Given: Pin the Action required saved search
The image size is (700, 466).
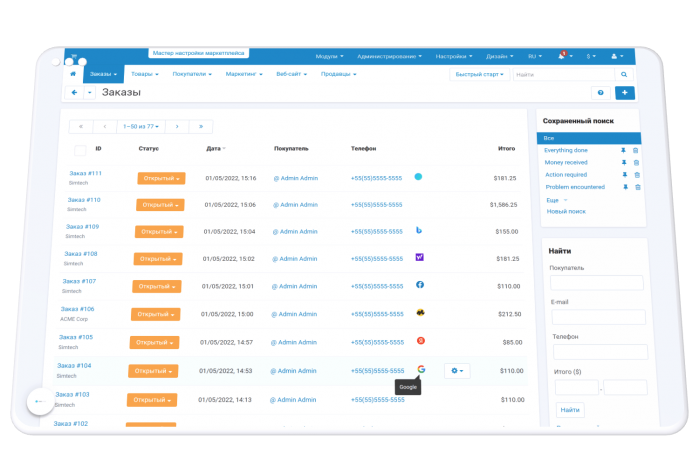Looking at the screenshot, I should (625, 175).
